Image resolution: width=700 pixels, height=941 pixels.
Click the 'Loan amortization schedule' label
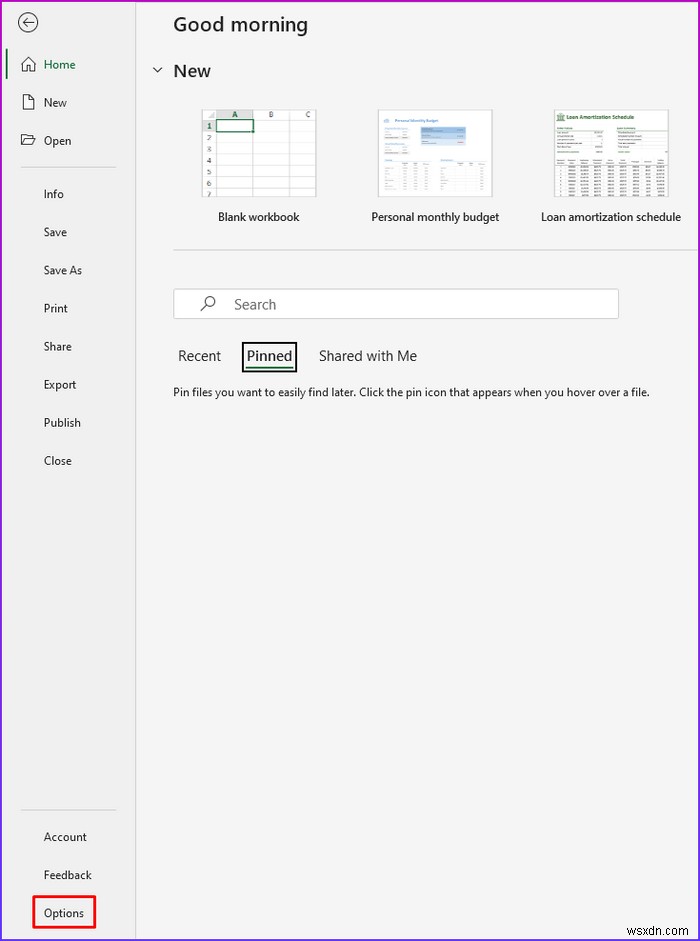(x=611, y=217)
